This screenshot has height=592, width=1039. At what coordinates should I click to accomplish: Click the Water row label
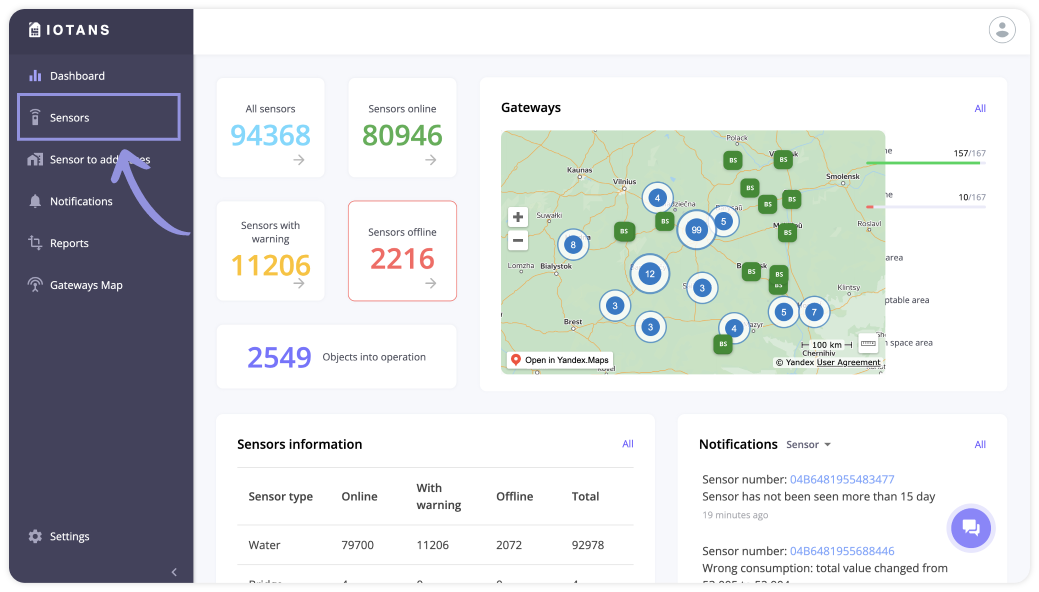tap(264, 545)
